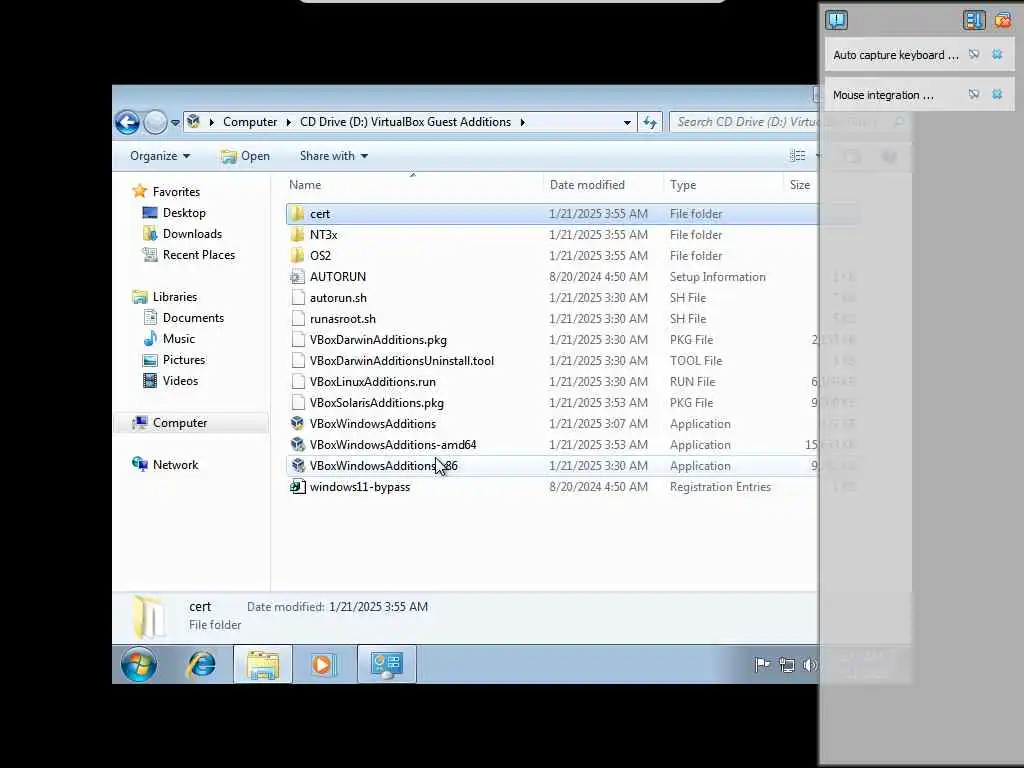Viewport: 1024px width, 768px height.
Task: Select the runasroot.sh file icon
Action: pyautogui.click(x=298, y=319)
